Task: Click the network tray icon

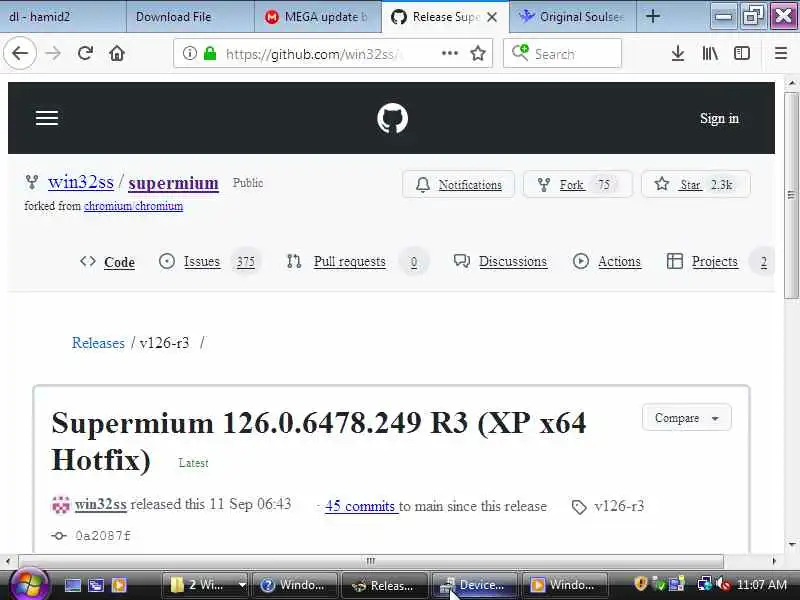Action: tap(705, 584)
